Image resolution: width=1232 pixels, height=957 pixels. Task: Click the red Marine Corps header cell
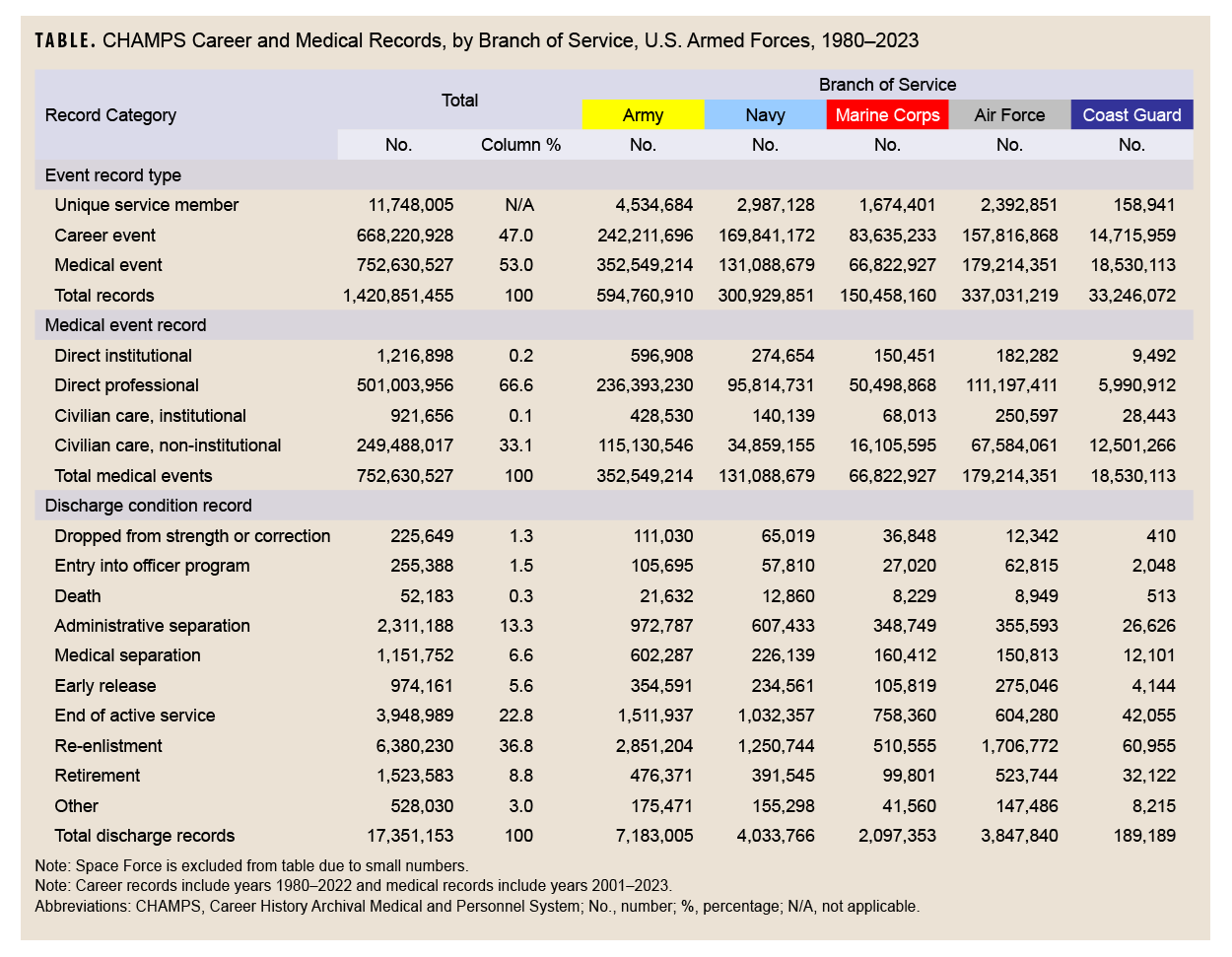click(x=887, y=115)
